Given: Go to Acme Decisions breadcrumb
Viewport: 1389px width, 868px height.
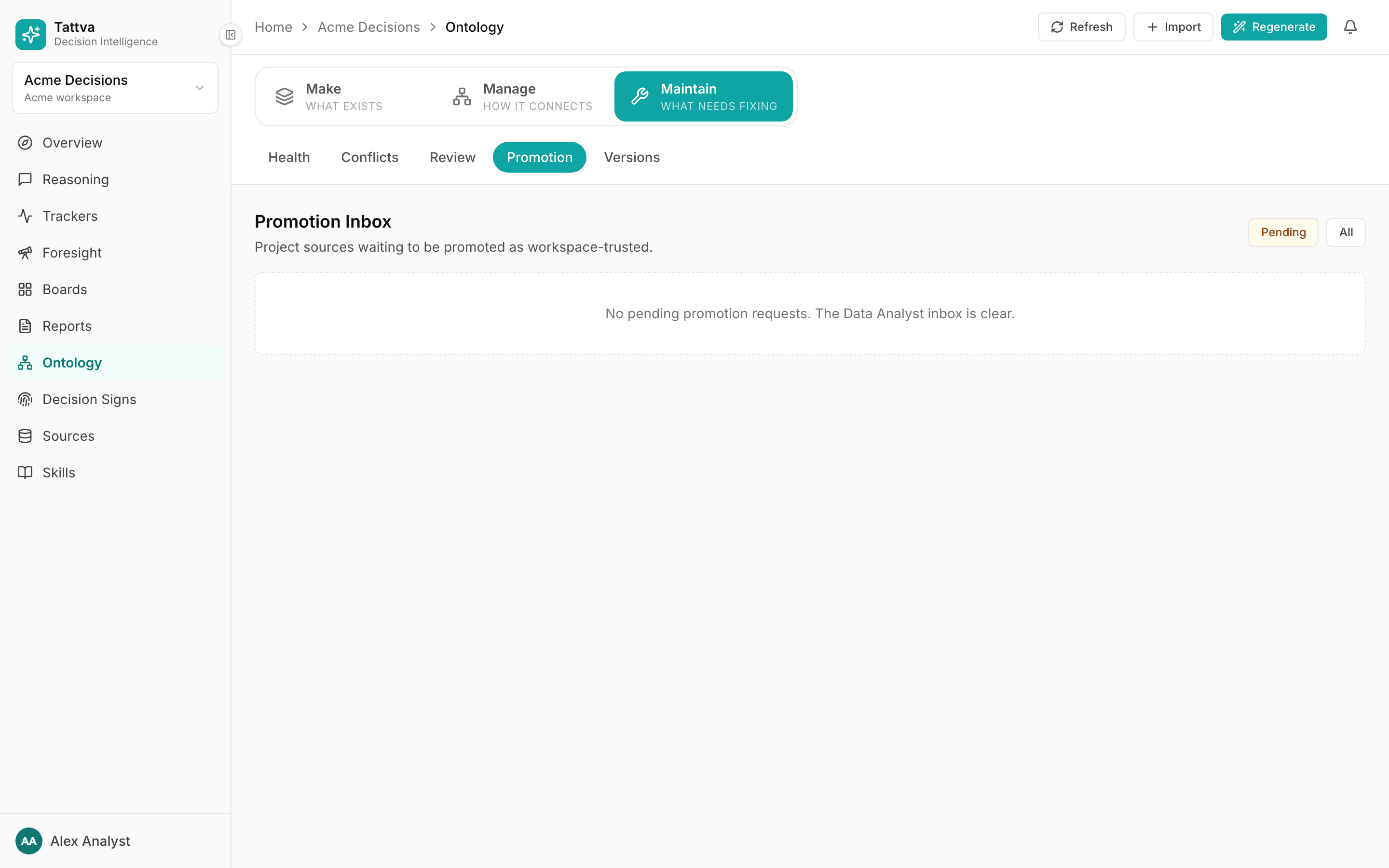Looking at the screenshot, I should (368, 27).
